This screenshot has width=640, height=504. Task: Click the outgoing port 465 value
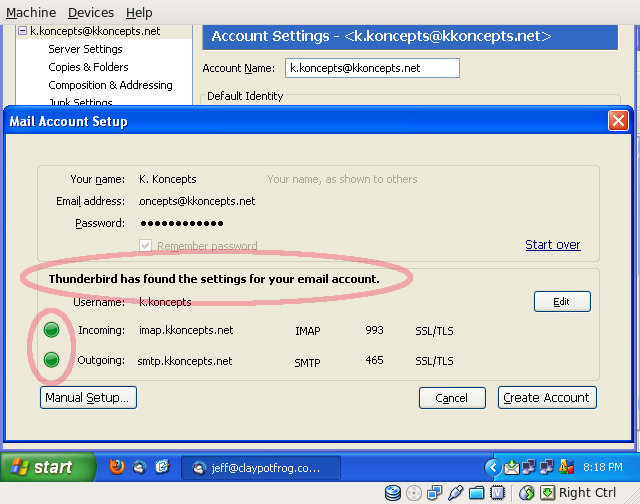pos(374,360)
